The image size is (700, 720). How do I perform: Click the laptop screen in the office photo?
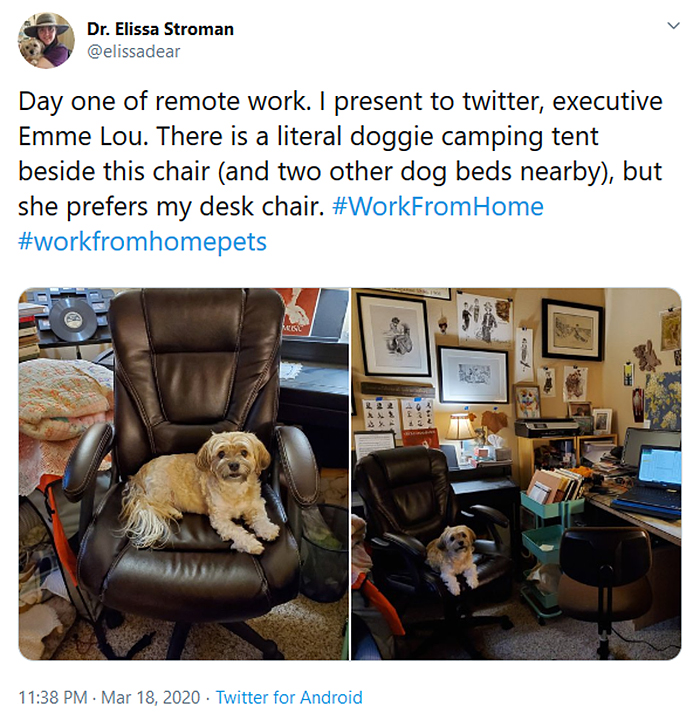[x=660, y=467]
